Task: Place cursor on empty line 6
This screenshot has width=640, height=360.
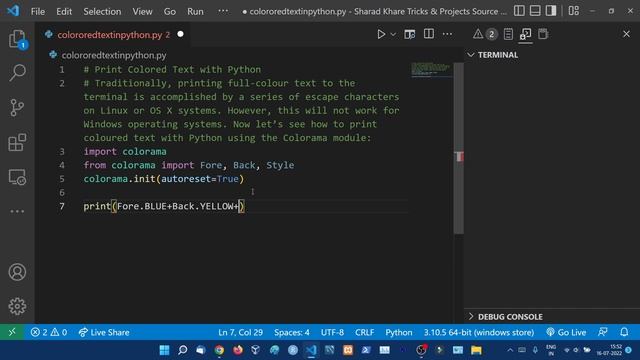Action: click(245, 192)
